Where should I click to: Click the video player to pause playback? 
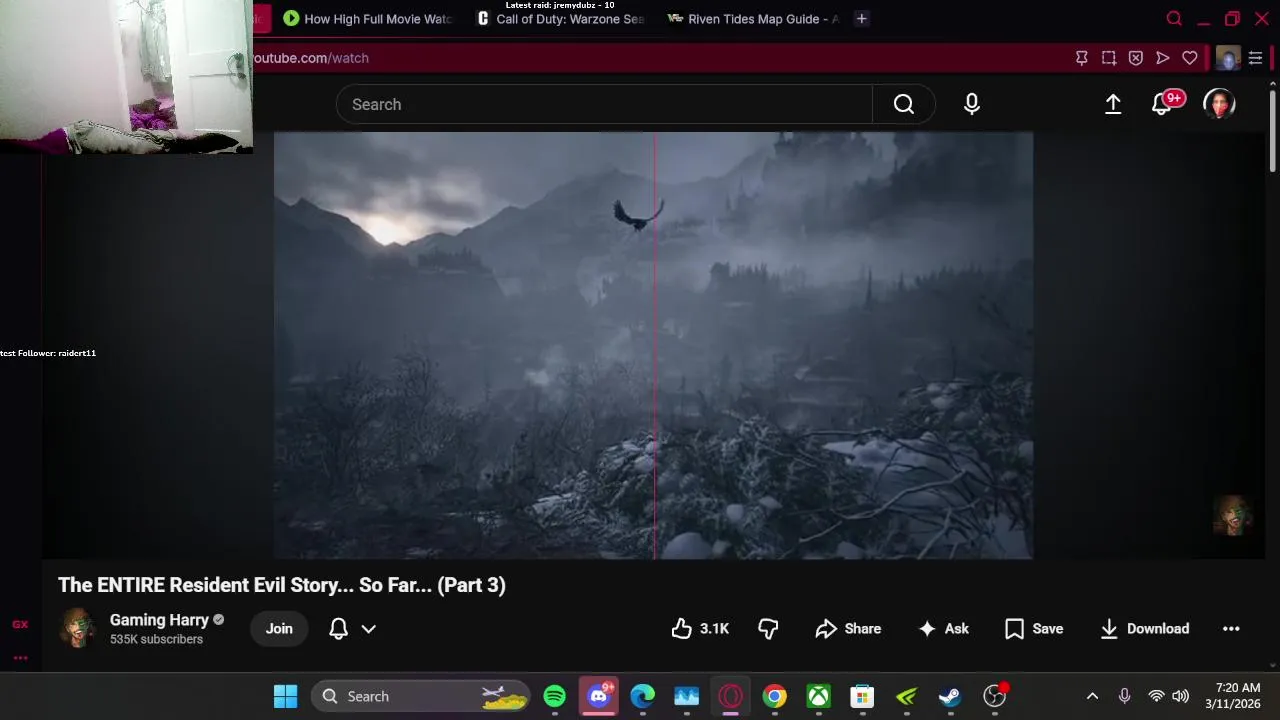pyautogui.click(x=653, y=345)
